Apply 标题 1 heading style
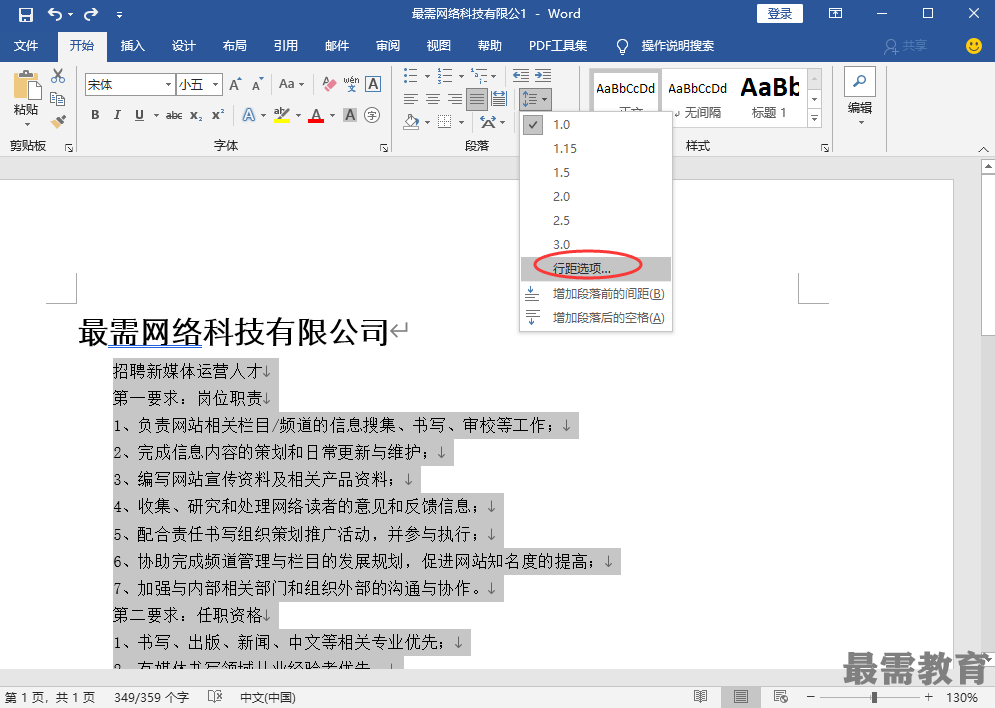 (769, 98)
